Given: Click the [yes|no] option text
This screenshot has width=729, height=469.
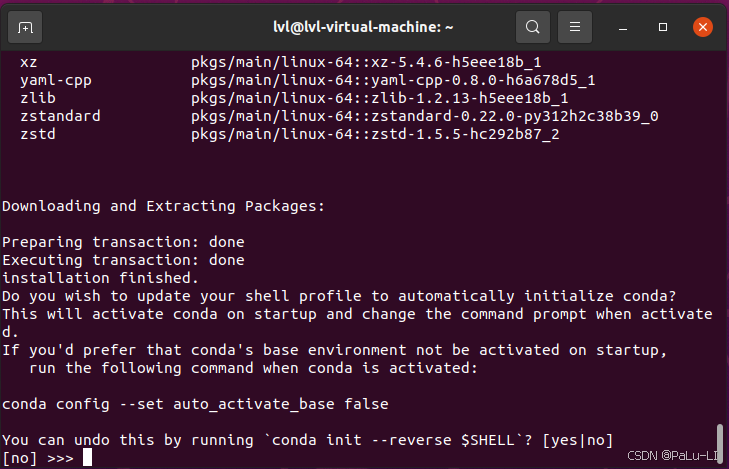Looking at the screenshot, I should 577,440.
